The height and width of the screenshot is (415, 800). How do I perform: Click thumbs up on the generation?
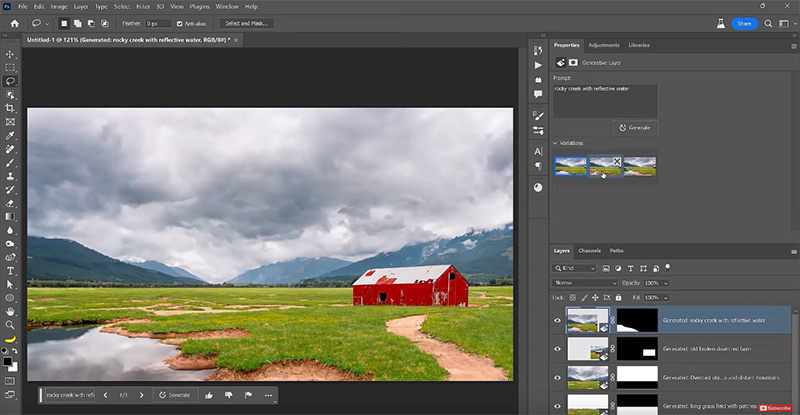click(x=209, y=395)
